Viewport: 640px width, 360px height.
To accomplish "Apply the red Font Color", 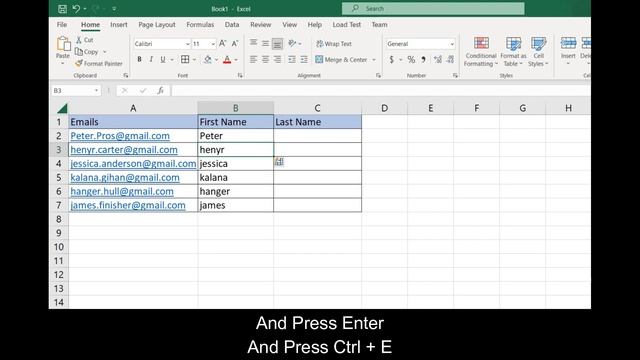I will click(227, 60).
